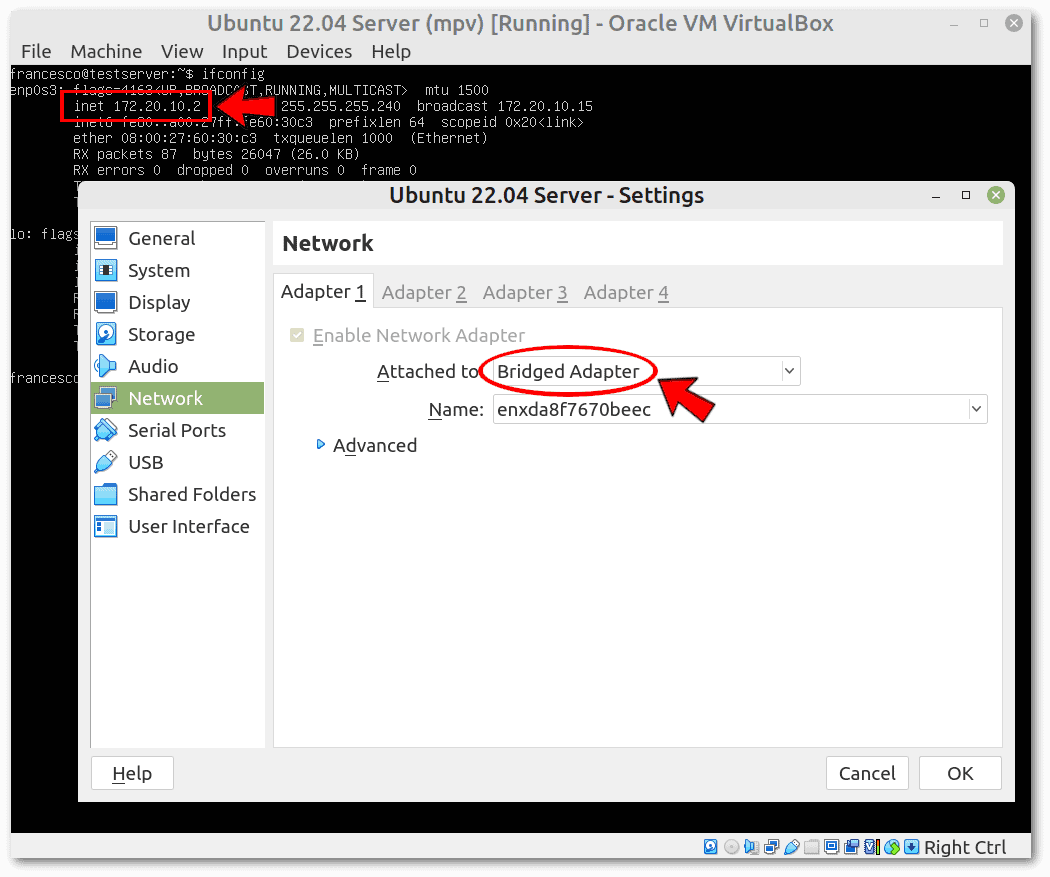Click the optical disc status icon
Screen dimensions: 1050x877
pyautogui.click(x=731, y=846)
